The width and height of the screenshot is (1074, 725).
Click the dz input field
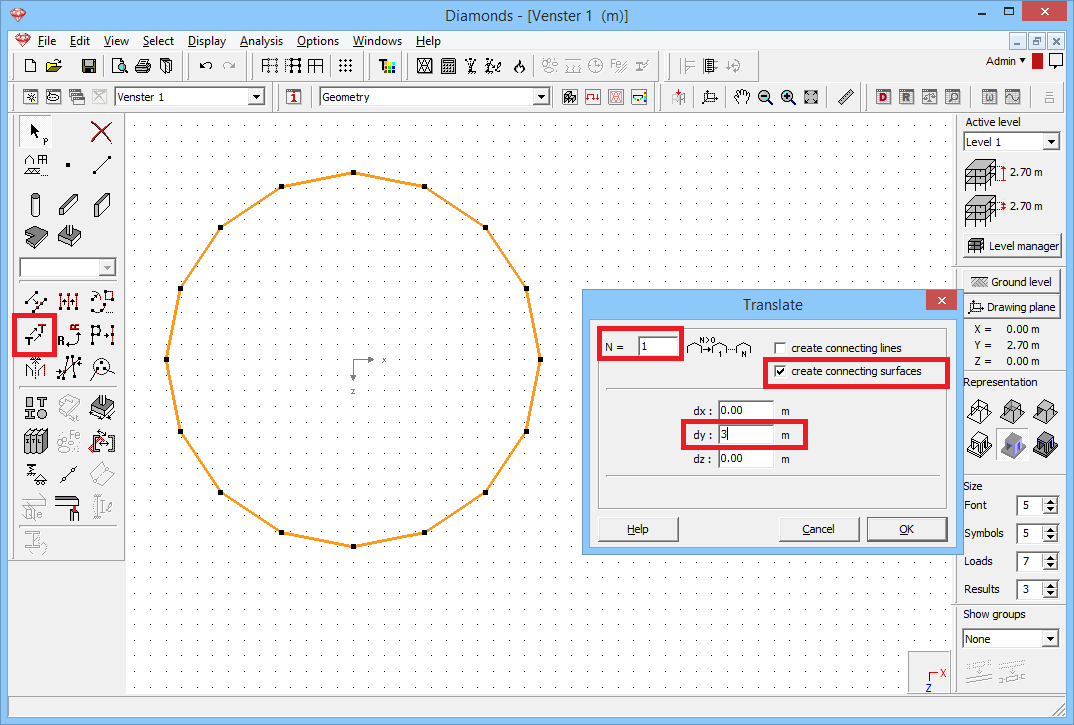pyautogui.click(x=745, y=458)
